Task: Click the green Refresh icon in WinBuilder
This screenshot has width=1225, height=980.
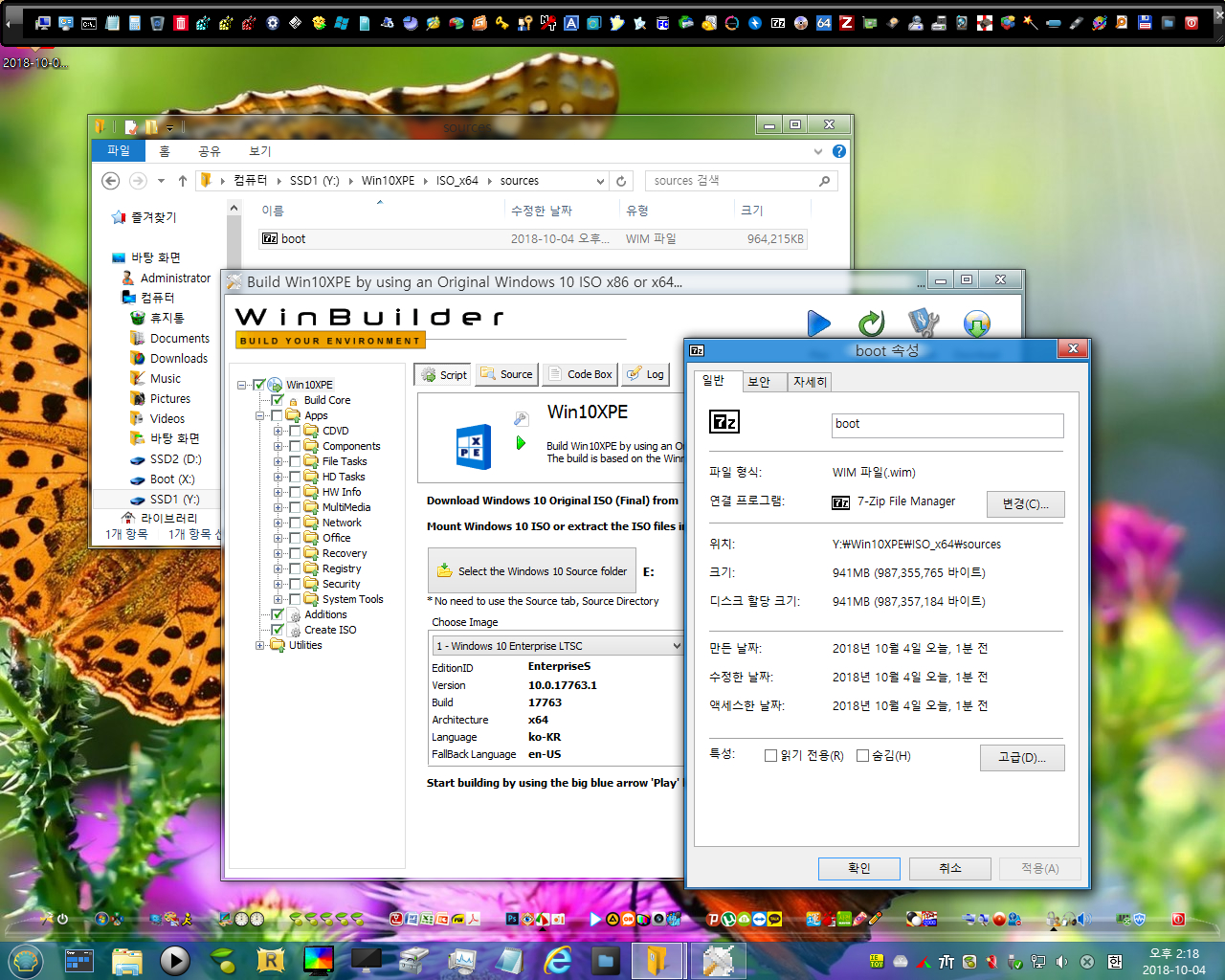Action: click(x=871, y=323)
